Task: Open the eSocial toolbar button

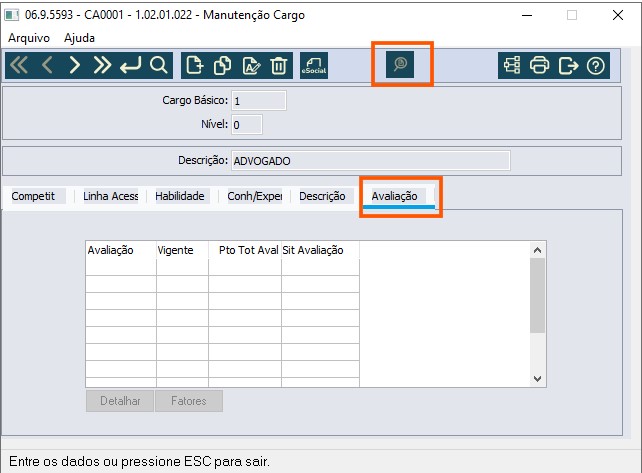Action: point(314,66)
